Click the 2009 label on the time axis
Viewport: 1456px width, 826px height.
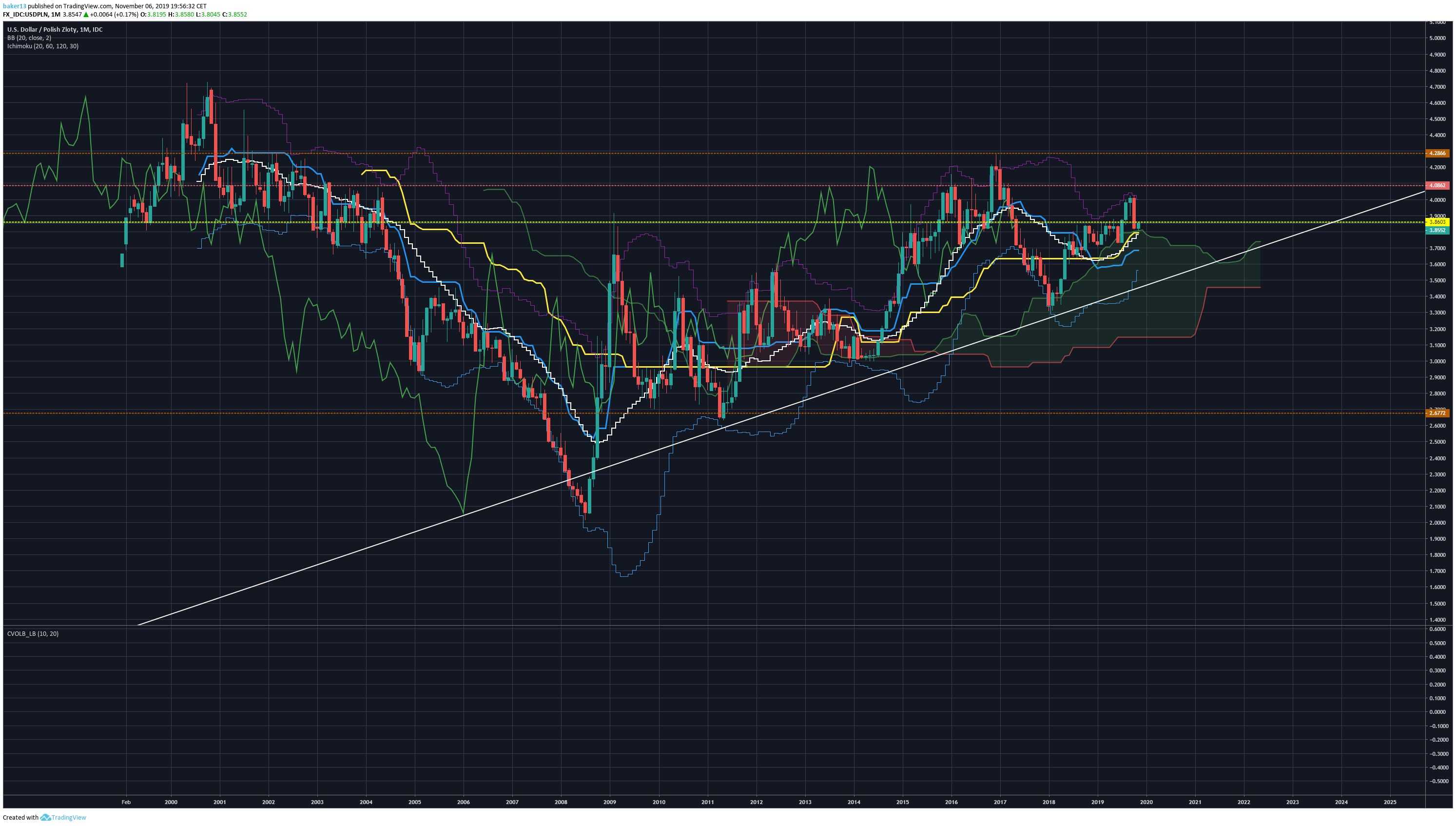(609, 802)
